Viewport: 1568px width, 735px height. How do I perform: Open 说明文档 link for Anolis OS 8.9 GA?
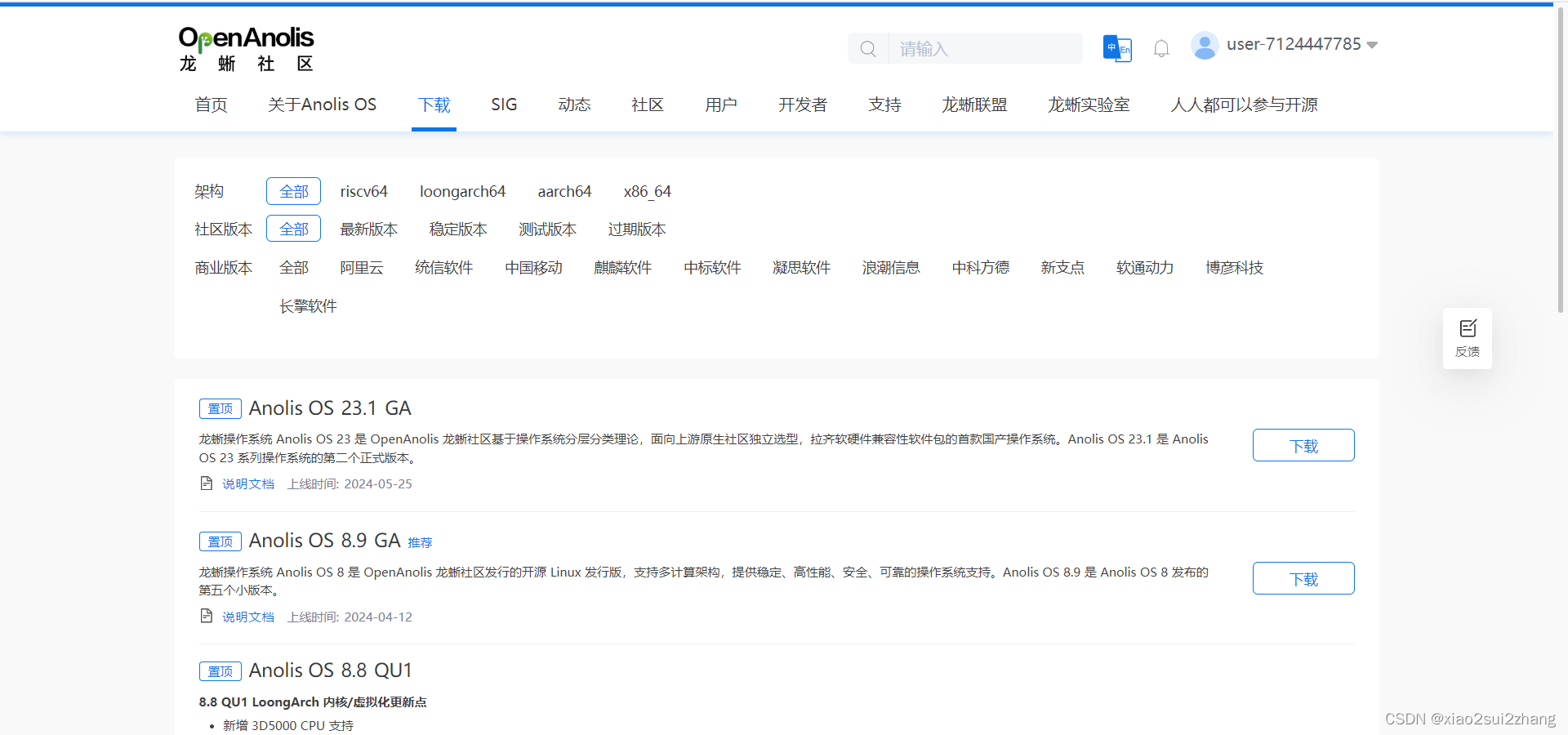point(248,617)
